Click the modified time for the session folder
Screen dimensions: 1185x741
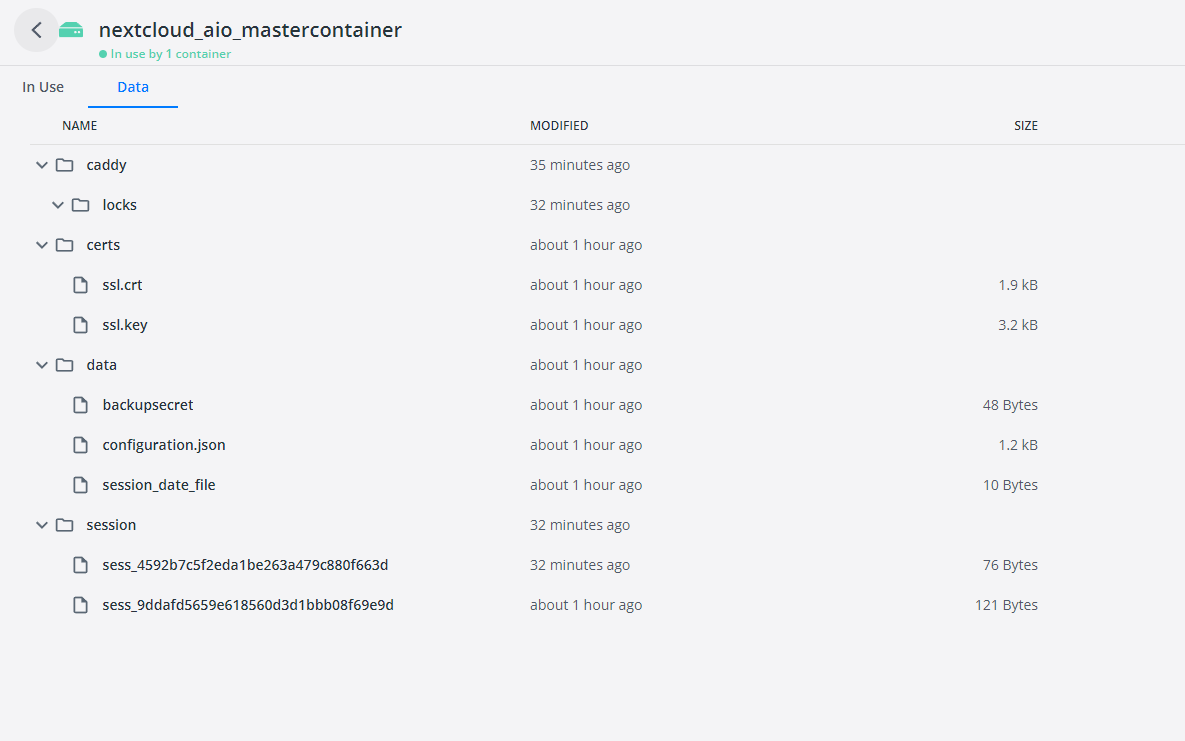pyautogui.click(x=580, y=525)
